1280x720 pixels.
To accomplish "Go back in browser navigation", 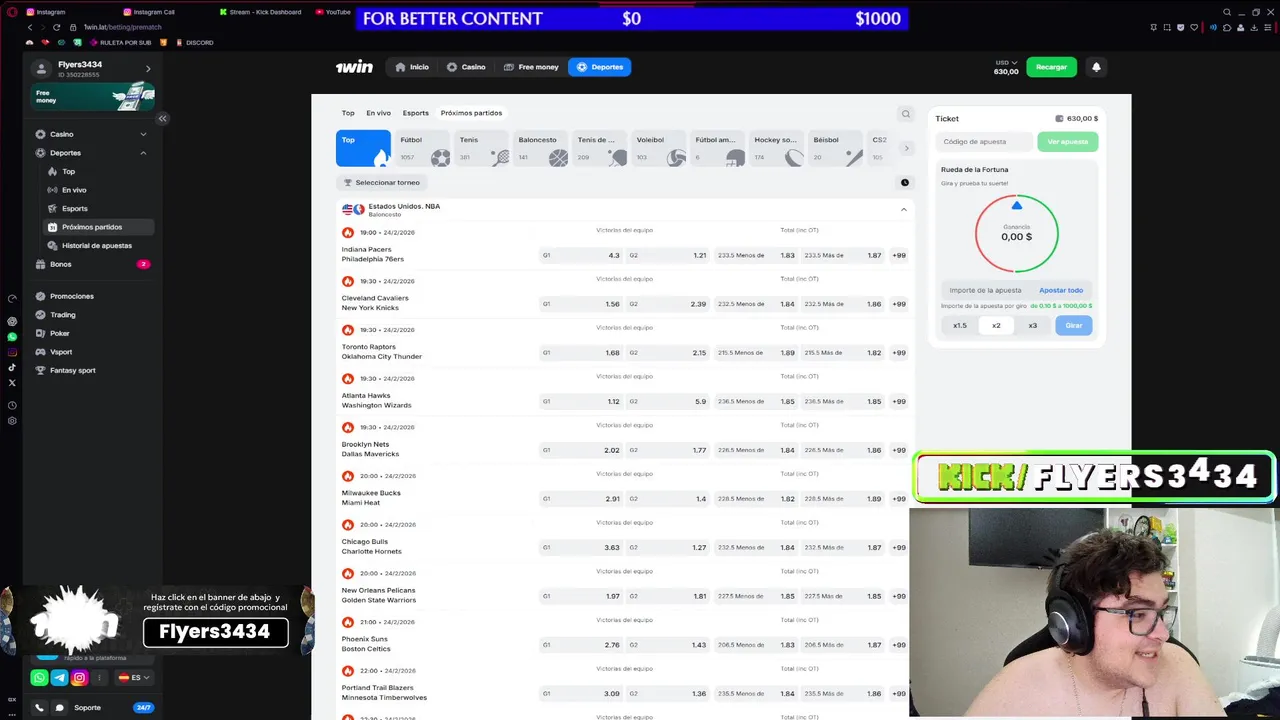I will pos(30,27).
